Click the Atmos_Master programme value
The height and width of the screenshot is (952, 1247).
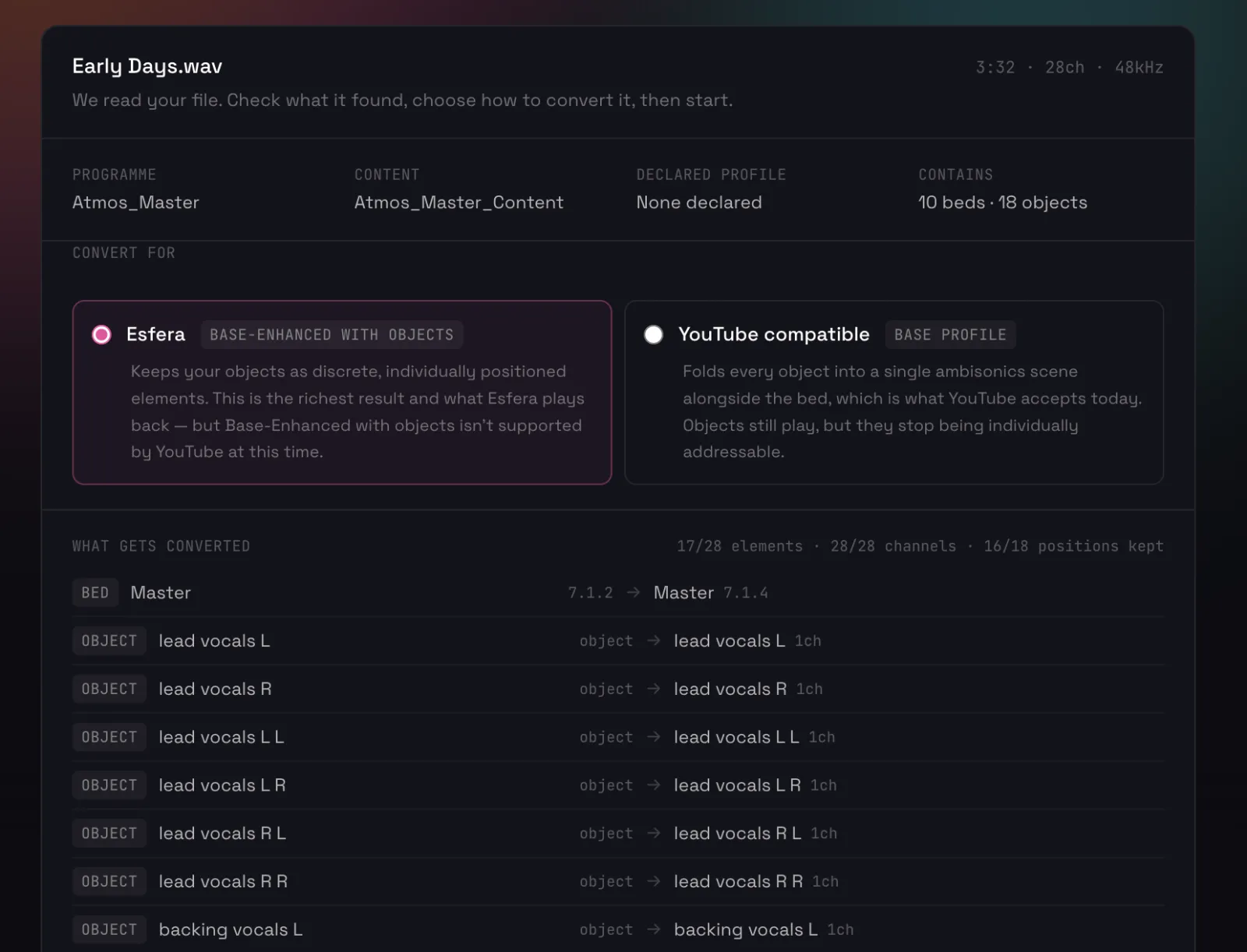[136, 203]
